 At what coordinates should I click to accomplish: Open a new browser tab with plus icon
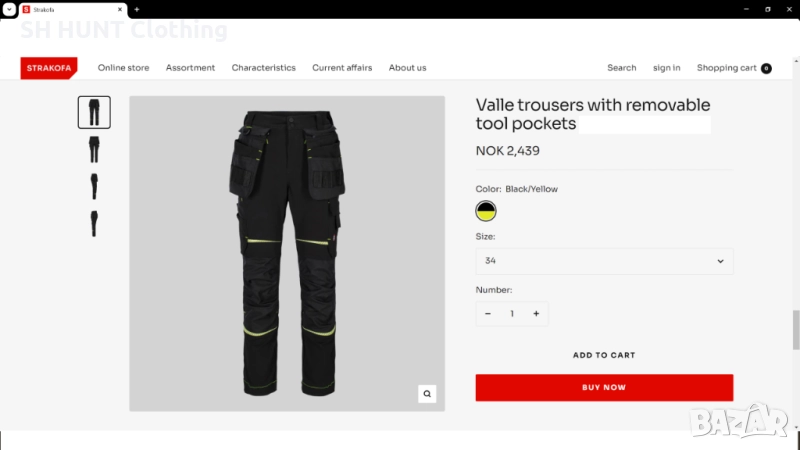tap(137, 9)
